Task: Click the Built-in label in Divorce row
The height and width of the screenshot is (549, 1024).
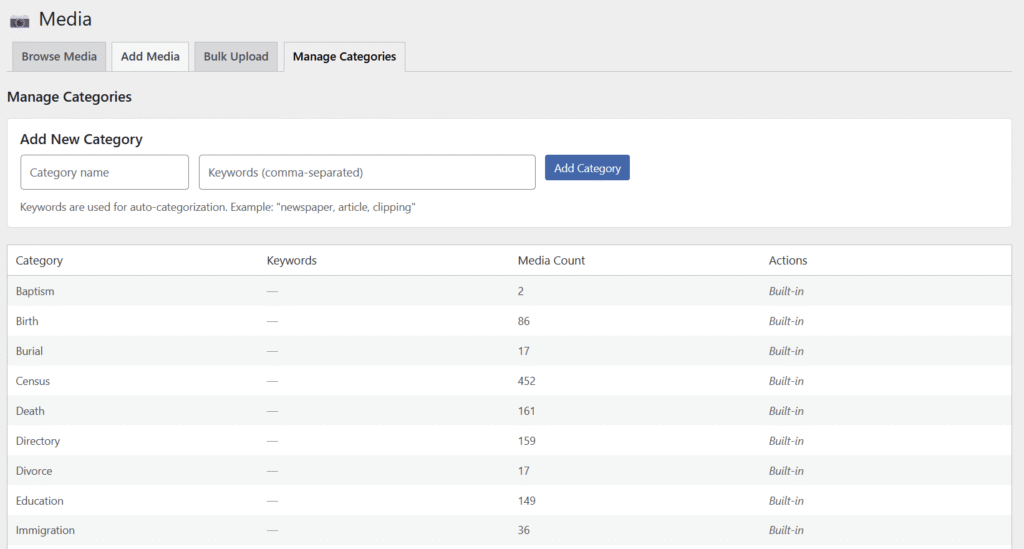Action: tap(786, 471)
